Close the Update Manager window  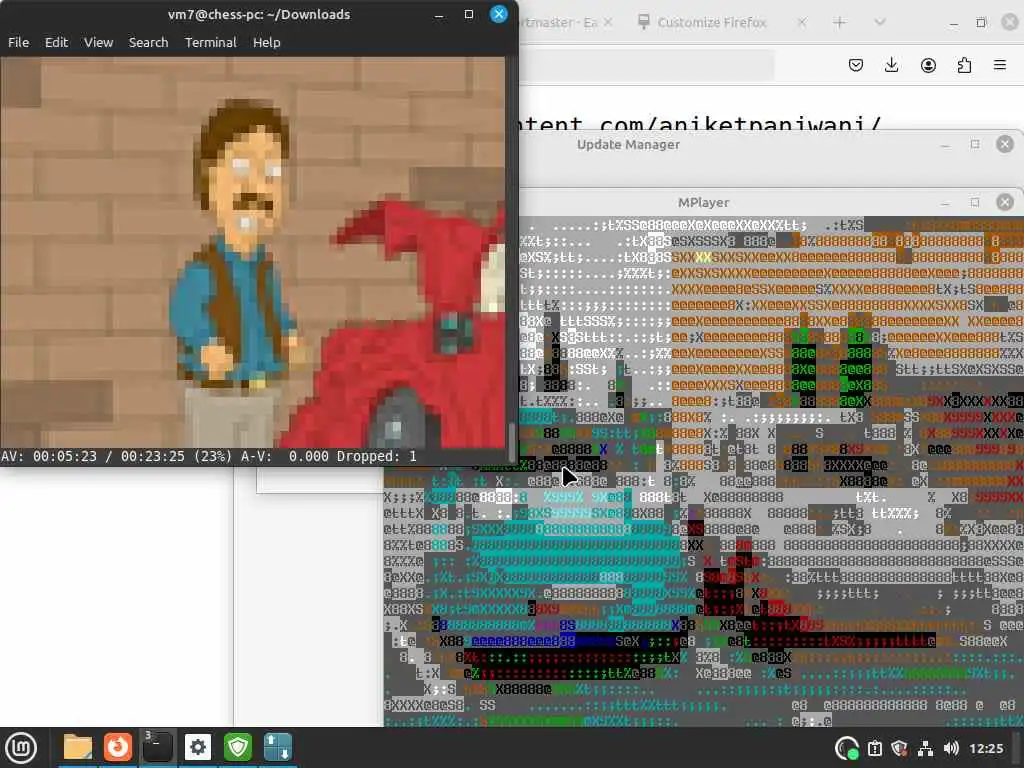pyautogui.click(x=1005, y=144)
